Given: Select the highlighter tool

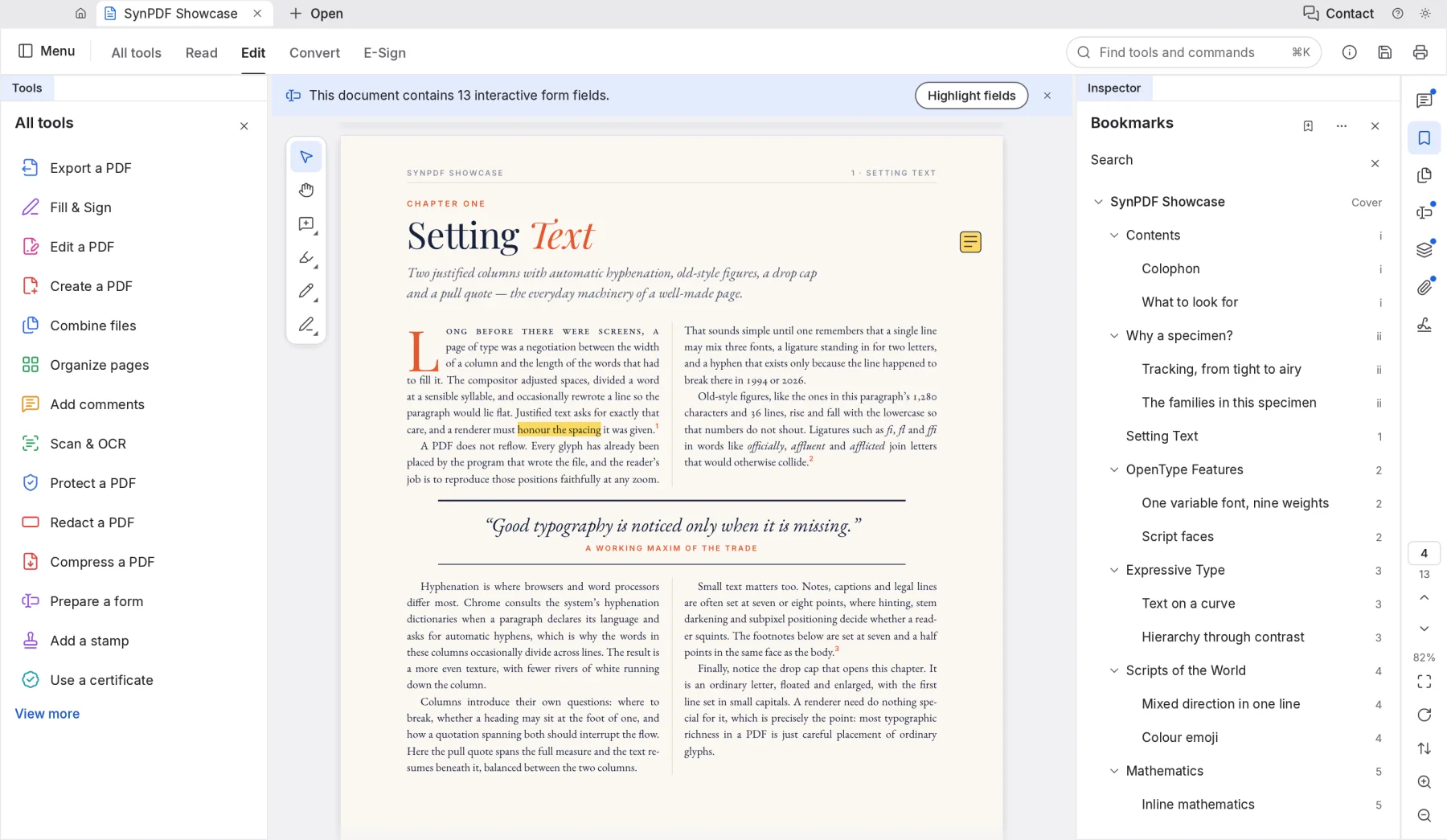Looking at the screenshot, I should pyautogui.click(x=306, y=258).
